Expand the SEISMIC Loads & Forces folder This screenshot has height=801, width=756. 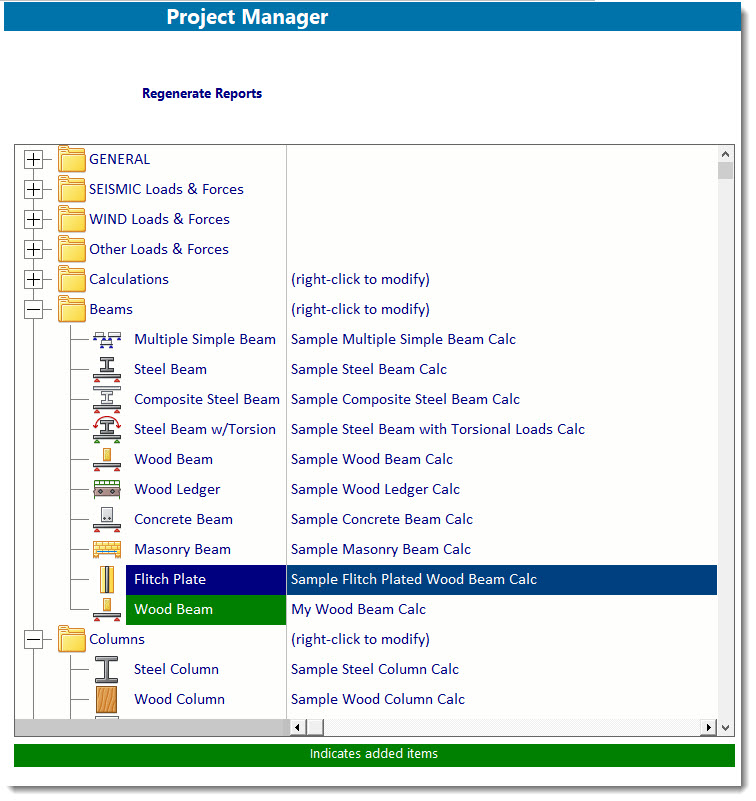coord(34,190)
